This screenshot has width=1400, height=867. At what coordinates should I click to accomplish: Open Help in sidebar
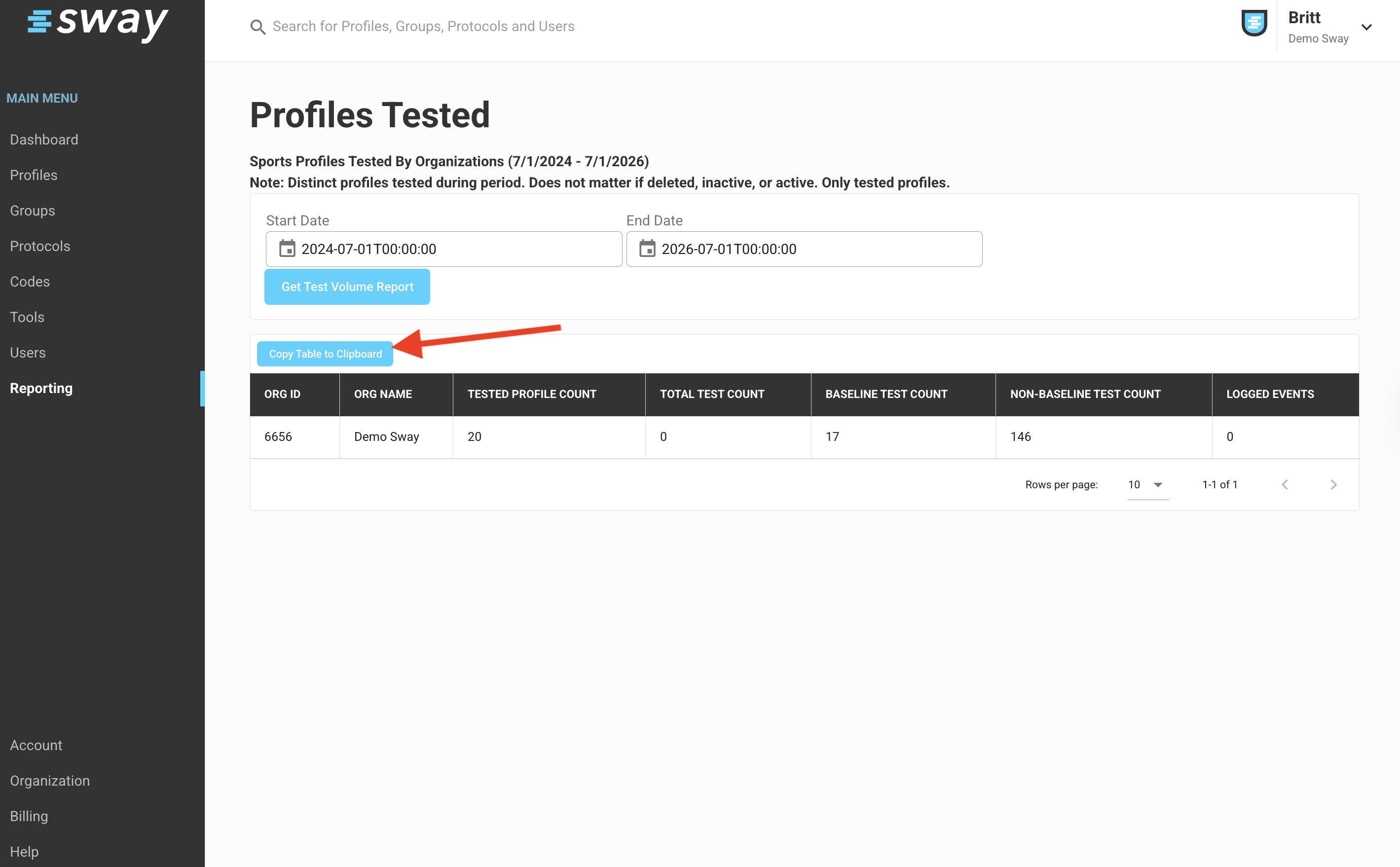(24, 852)
